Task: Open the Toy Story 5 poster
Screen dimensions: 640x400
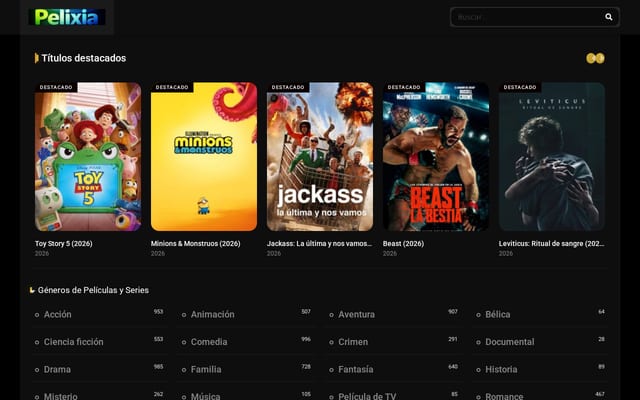Action: tap(88, 157)
